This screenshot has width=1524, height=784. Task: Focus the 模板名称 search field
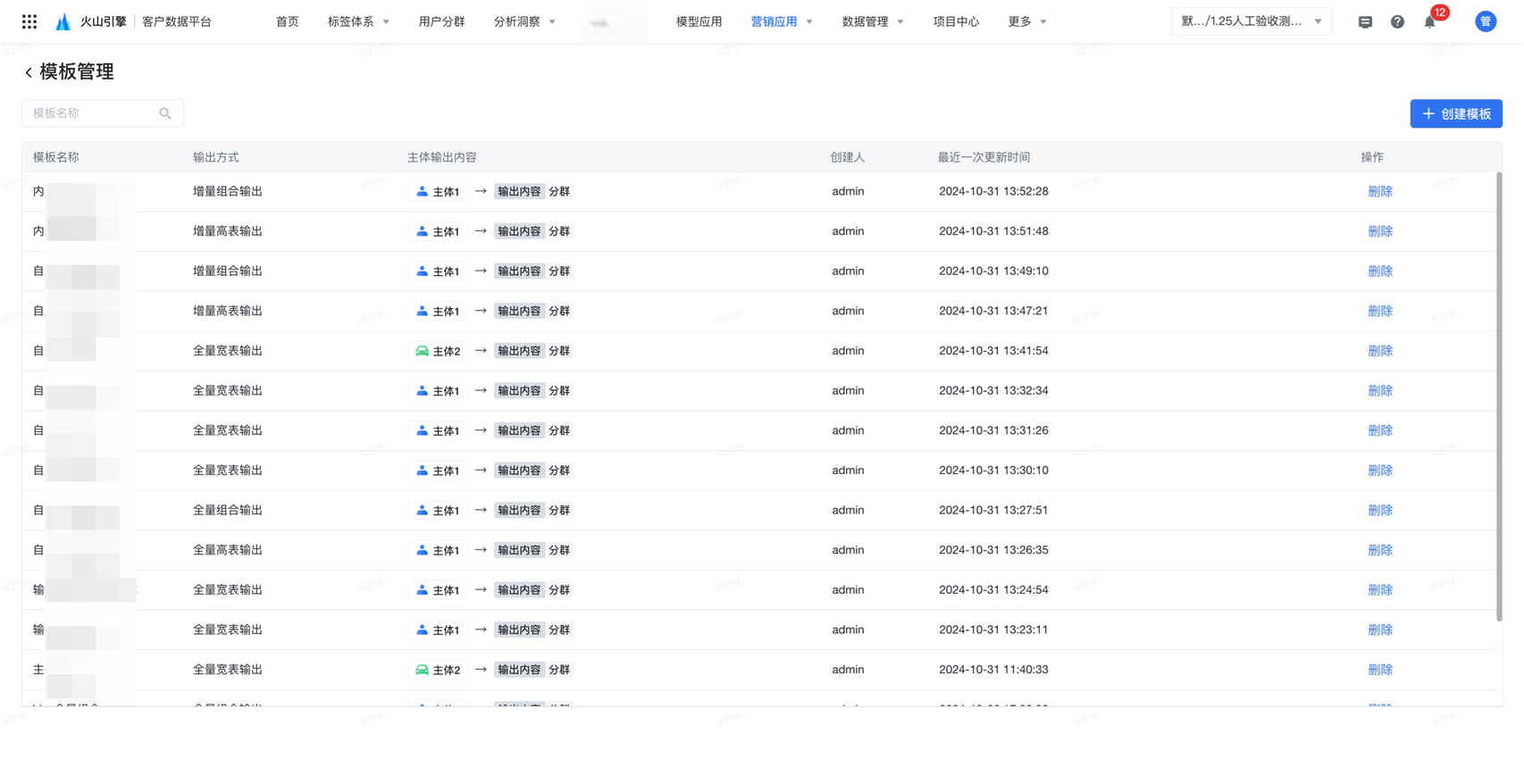pos(92,113)
